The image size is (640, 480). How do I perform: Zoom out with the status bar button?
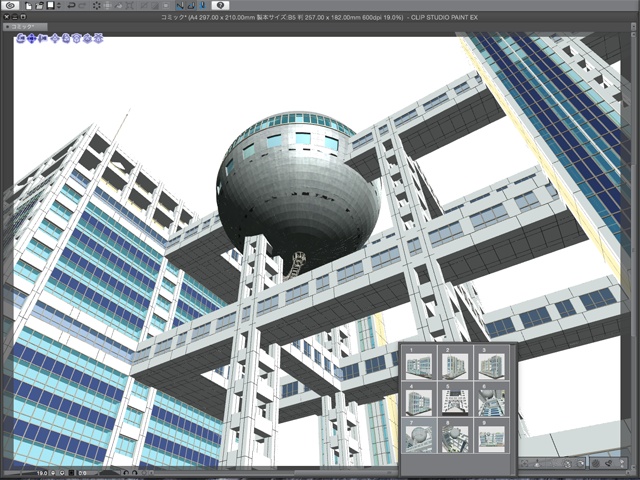53,473
